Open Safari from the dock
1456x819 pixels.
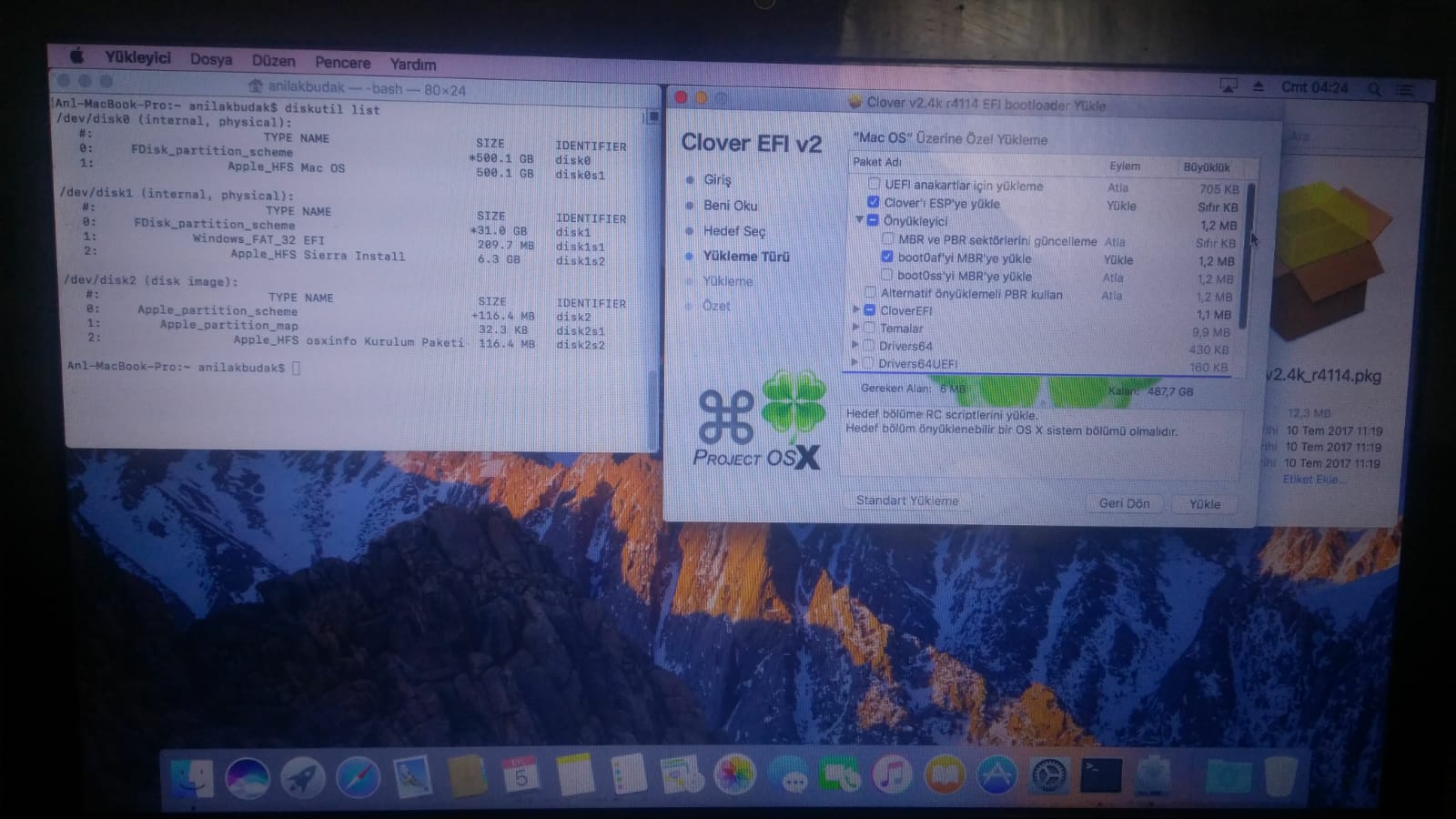click(358, 778)
